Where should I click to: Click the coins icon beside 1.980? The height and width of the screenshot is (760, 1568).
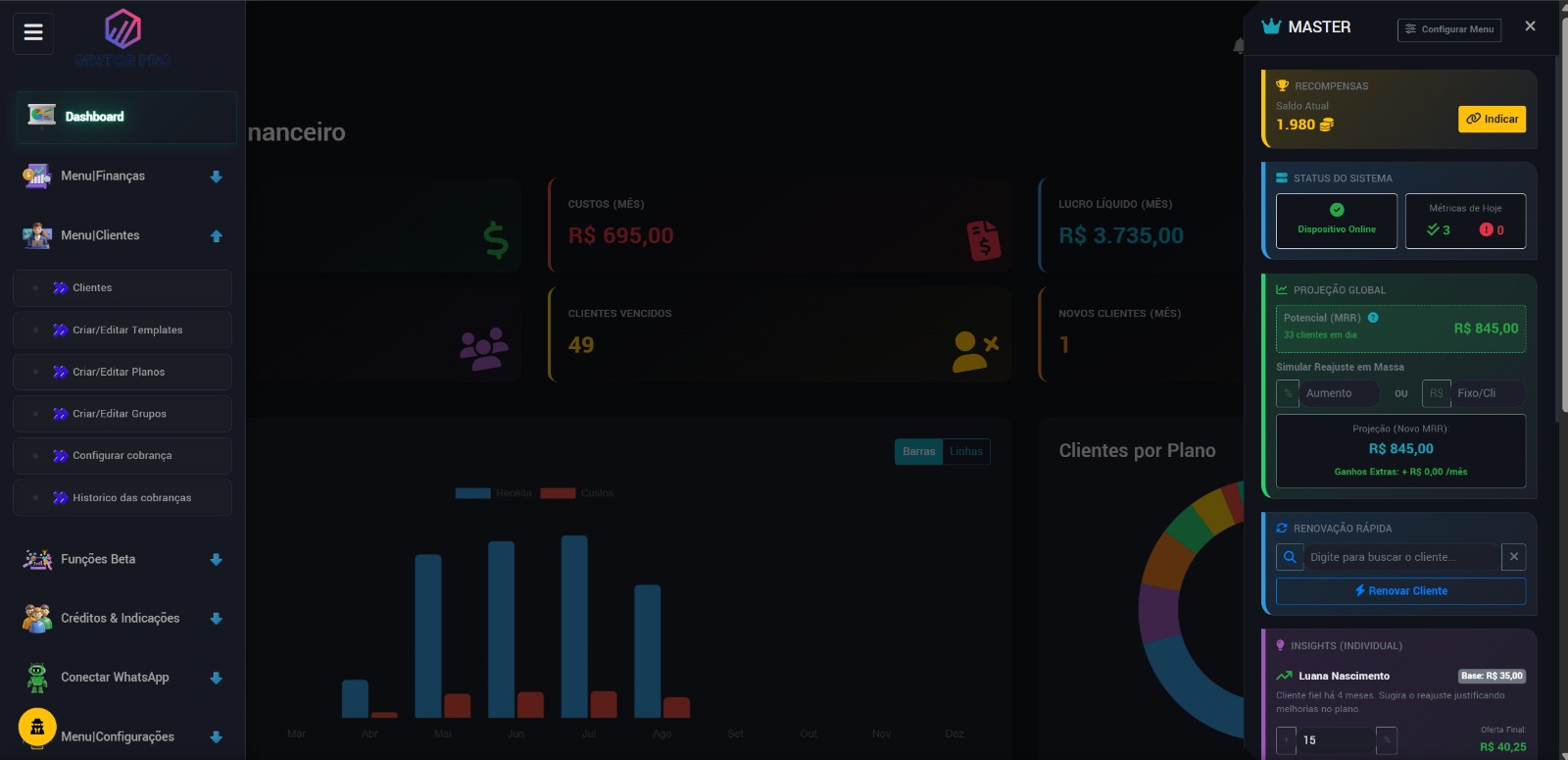1327,125
